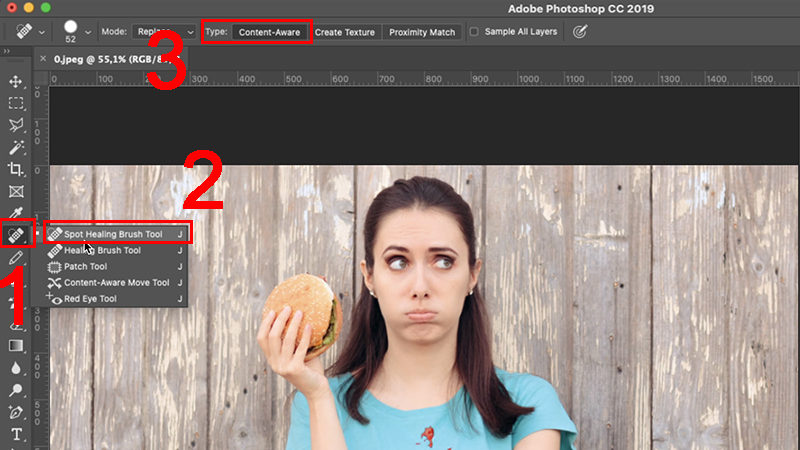Viewport: 800px width, 450px height.
Task: Select the Eyedropper tool
Action: click(16, 213)
